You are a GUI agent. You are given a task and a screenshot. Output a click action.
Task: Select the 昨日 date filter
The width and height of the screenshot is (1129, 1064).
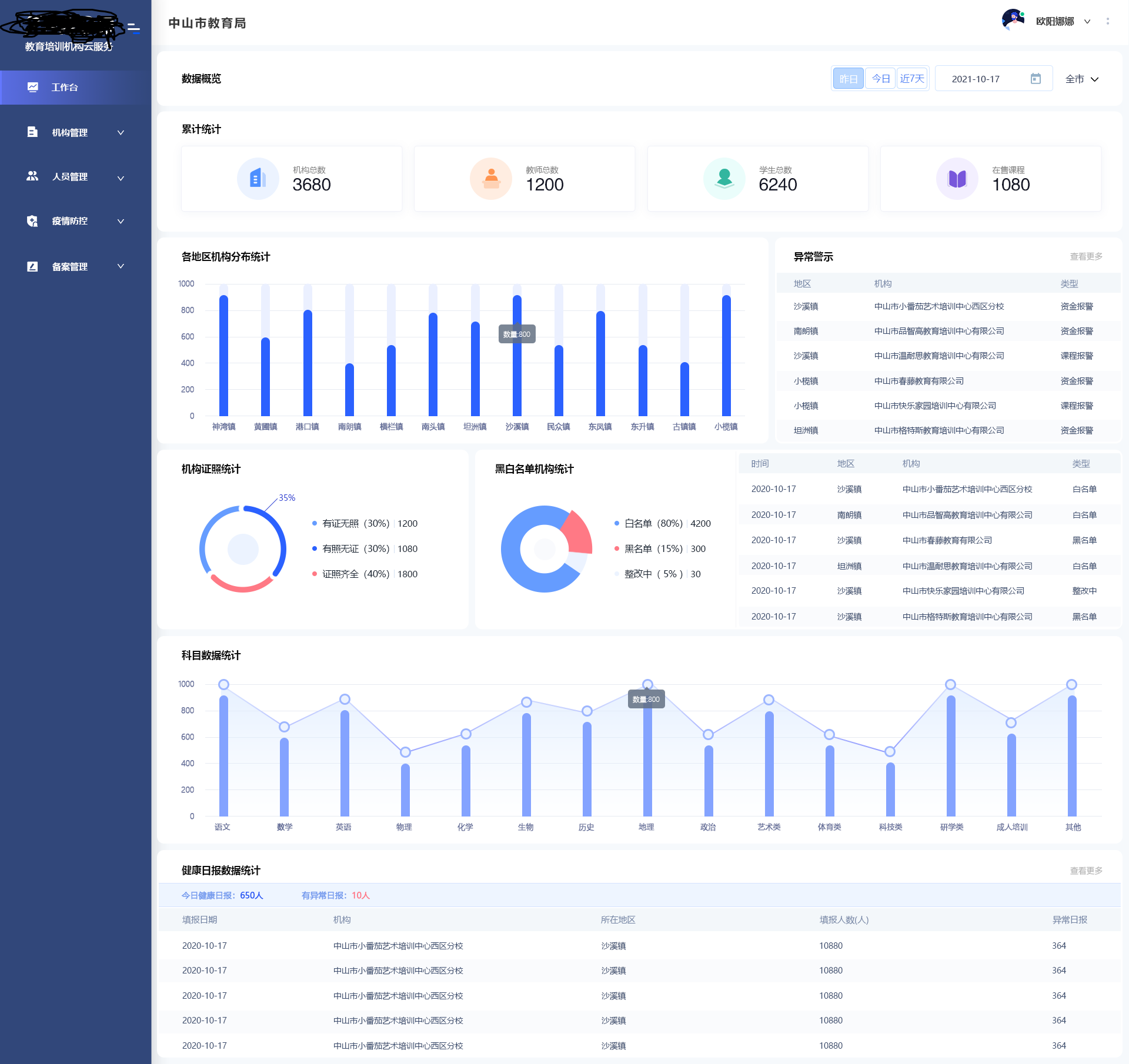[x=848, y=79]
